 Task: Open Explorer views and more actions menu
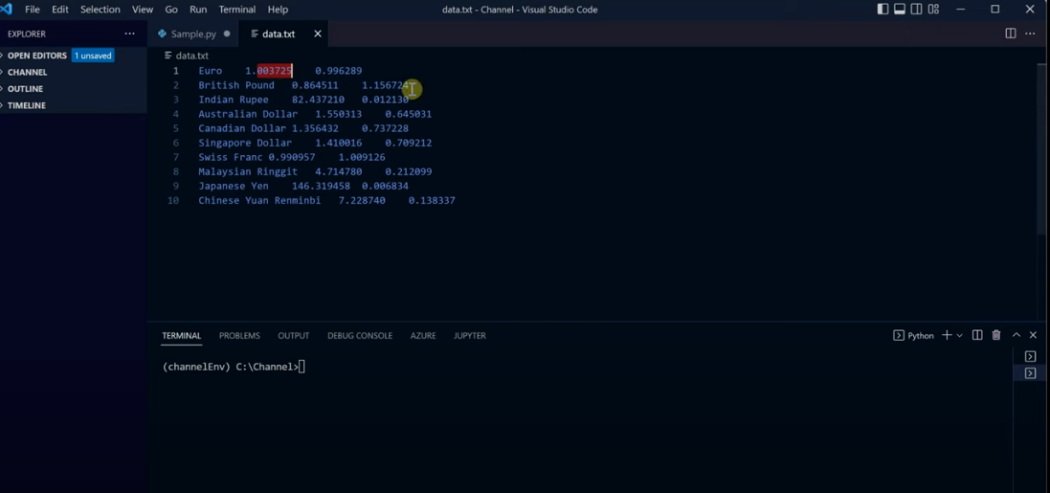point(129,33)
